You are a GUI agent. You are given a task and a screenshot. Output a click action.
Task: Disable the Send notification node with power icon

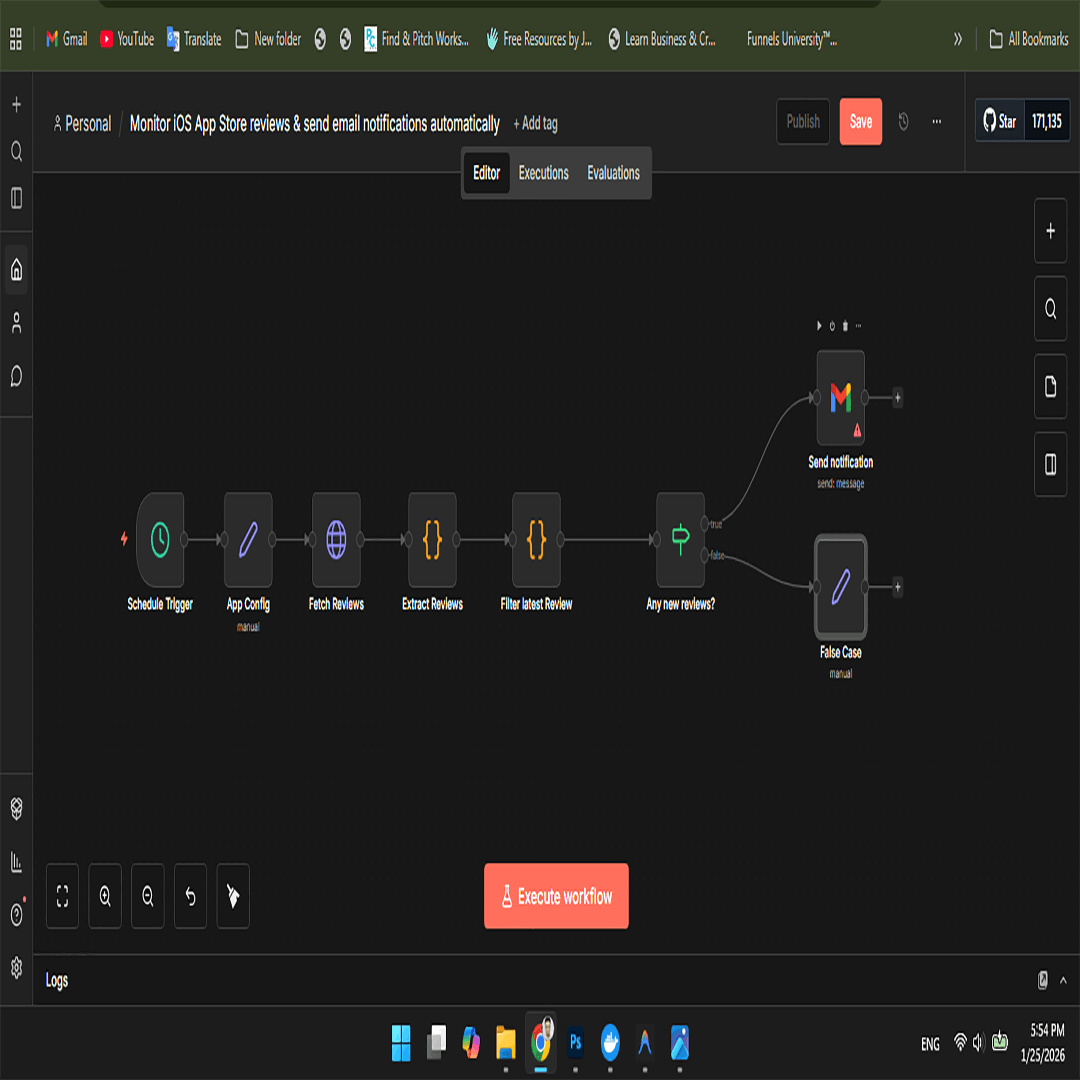pyautogui.click(x=832, y=326)
